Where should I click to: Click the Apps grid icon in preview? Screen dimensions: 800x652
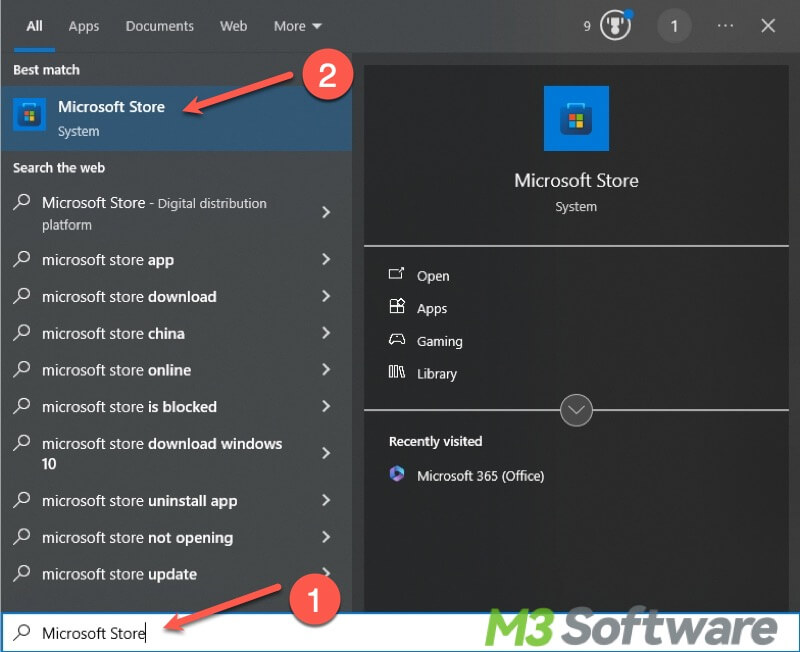pos(397,306)
